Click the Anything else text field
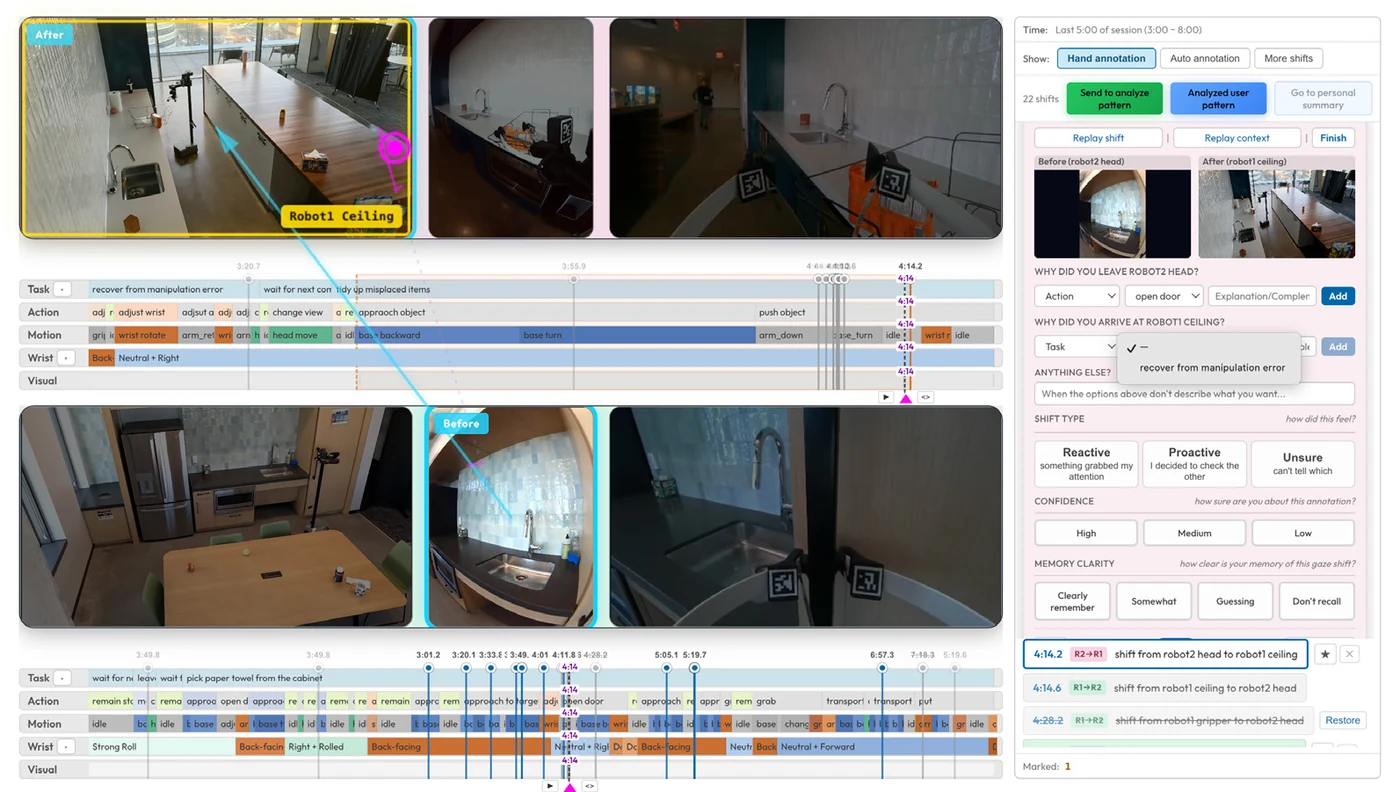 1194,394
